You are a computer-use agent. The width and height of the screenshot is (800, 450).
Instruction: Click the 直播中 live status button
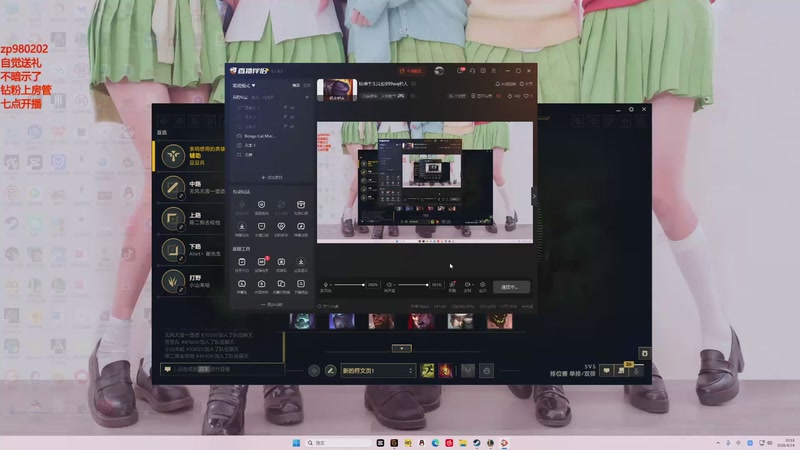511,287
